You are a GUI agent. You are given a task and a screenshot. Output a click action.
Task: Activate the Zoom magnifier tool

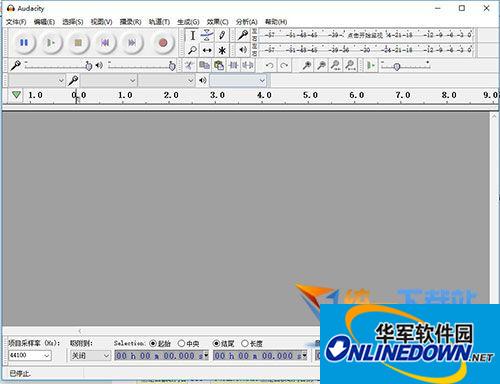click(x=192, y=50)
